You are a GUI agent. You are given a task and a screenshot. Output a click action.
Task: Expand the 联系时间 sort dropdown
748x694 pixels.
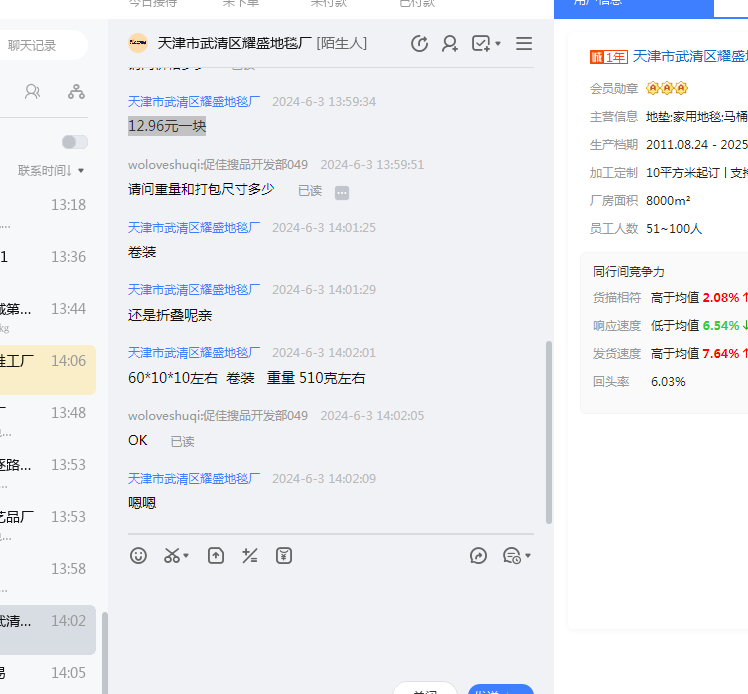tap(51, 171)
